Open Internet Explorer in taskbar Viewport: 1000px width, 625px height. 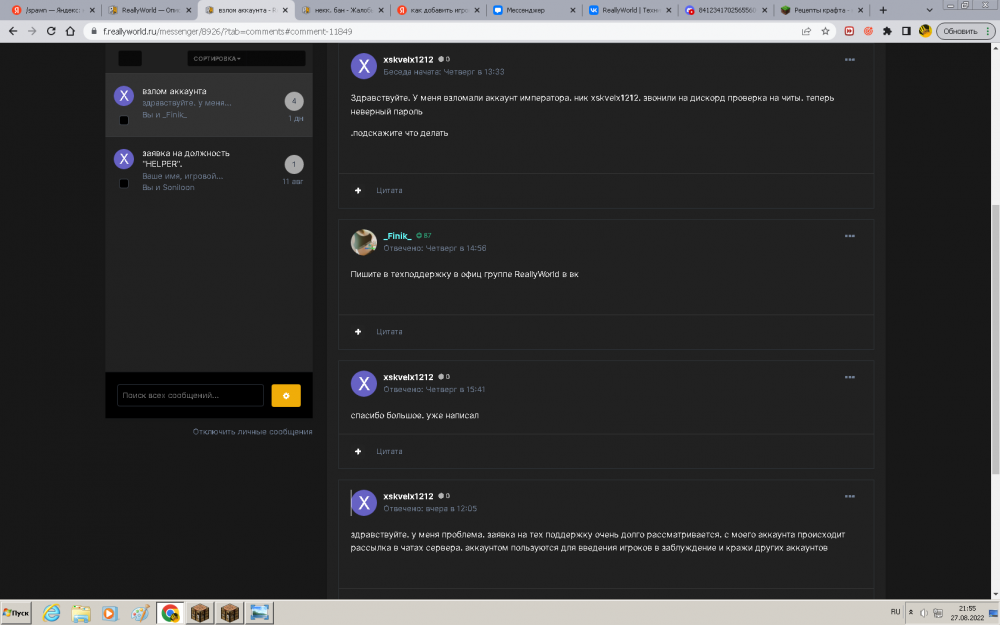click(x=51, y=614)
